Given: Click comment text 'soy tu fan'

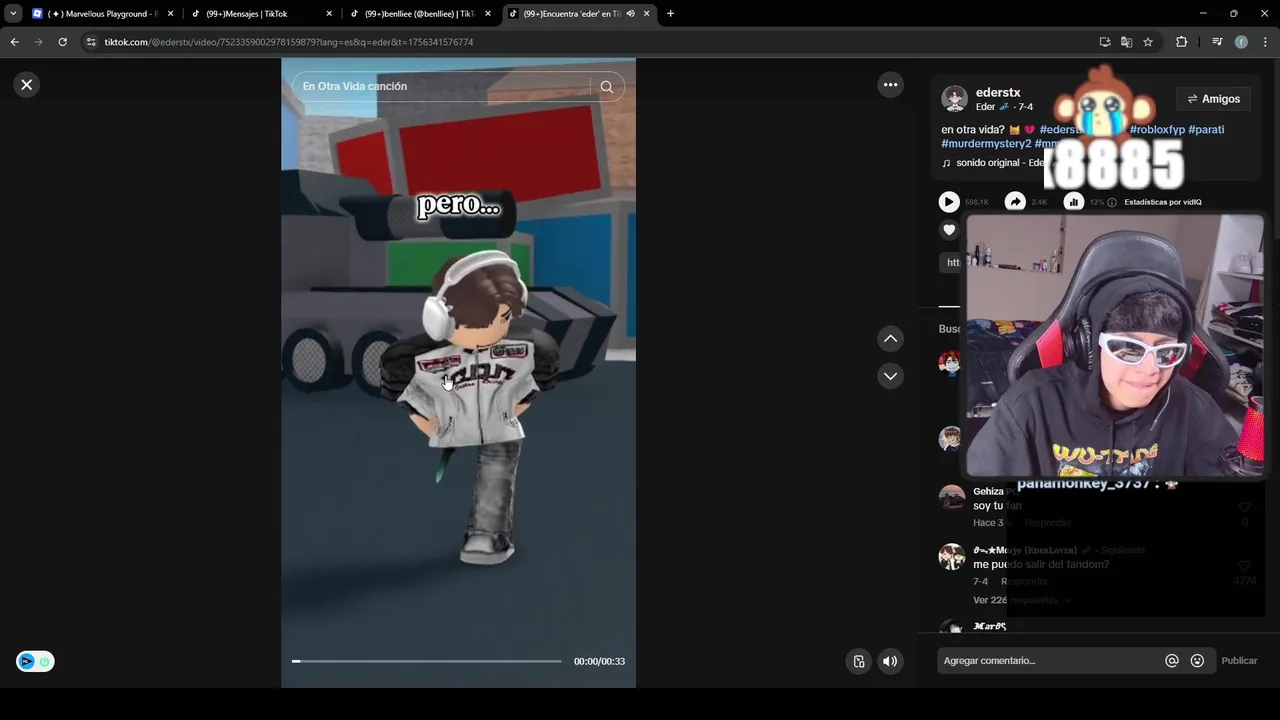Looking at the screenshot, I should tap(997, 506).
